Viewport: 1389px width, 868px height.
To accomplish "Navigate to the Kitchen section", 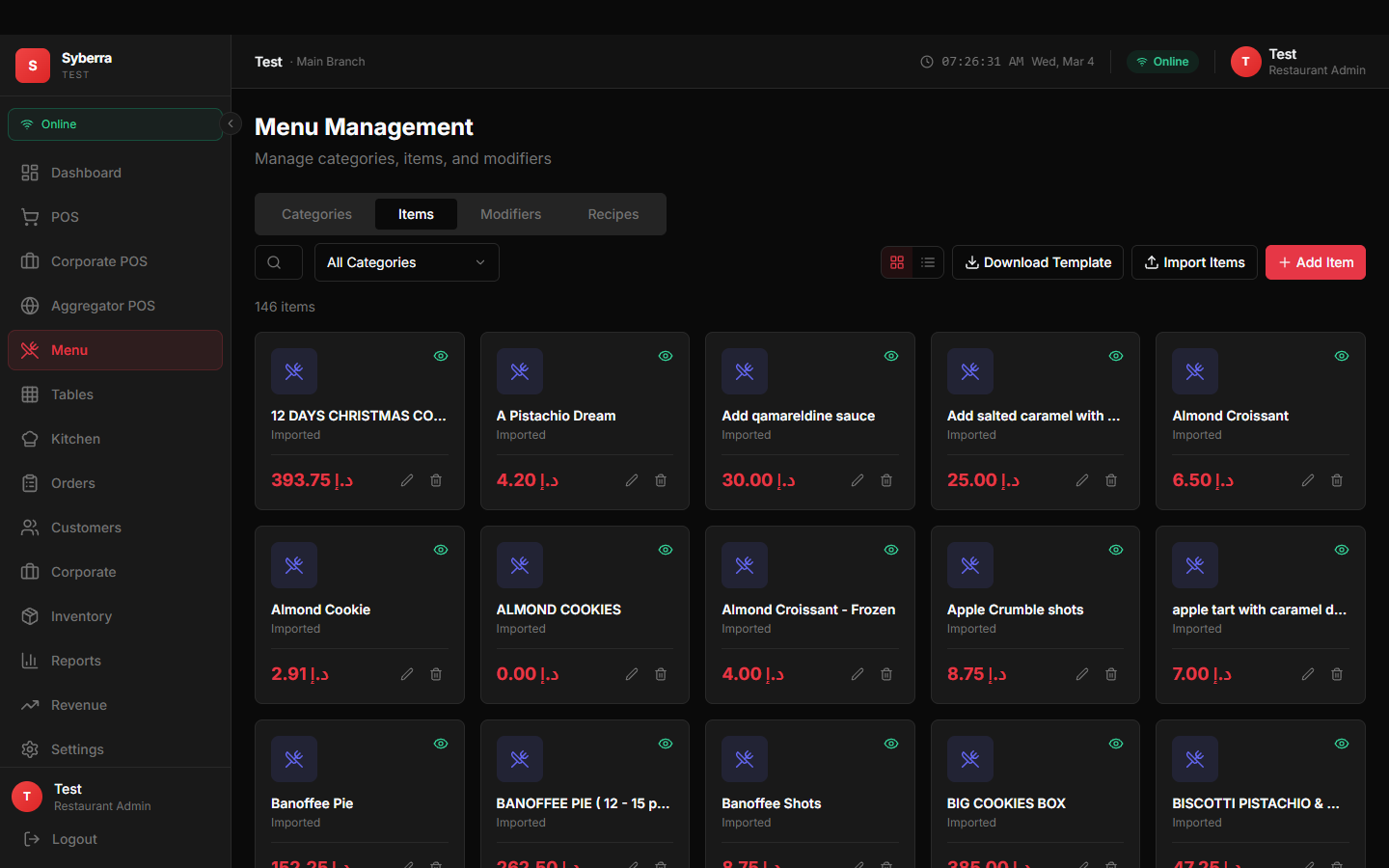I will pos(74,439).
